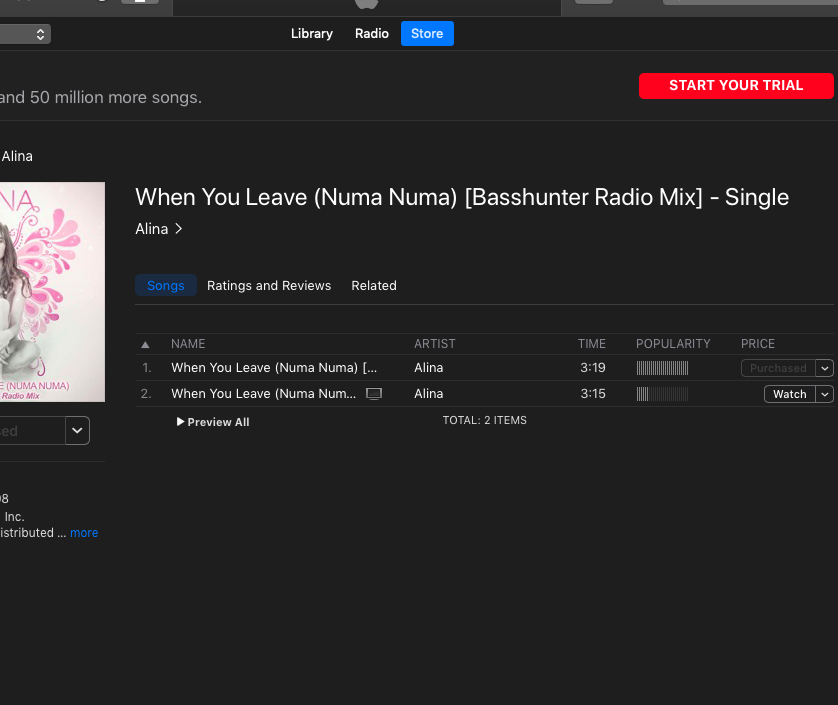
Task: Click the Purchased button for track 1
Action: click(x=778, y=368)
